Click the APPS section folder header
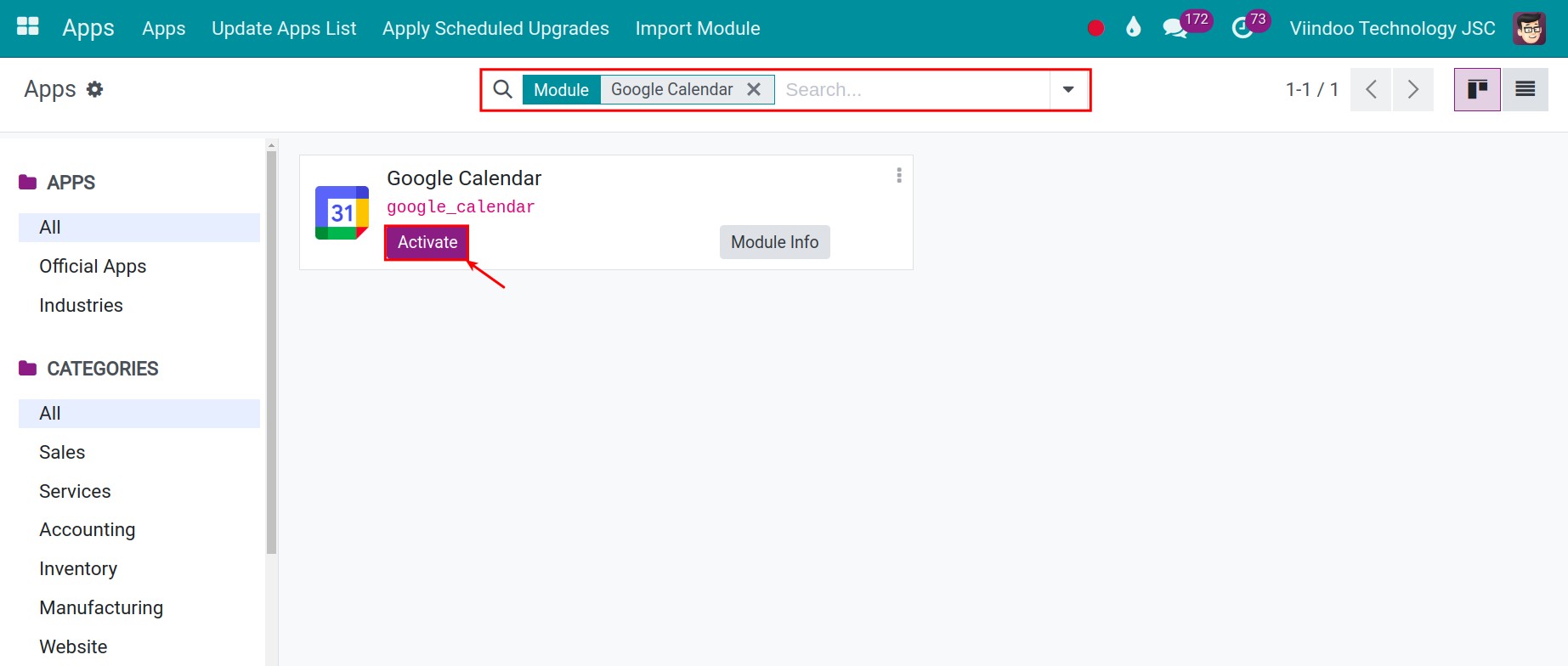 tap(57, 183)
